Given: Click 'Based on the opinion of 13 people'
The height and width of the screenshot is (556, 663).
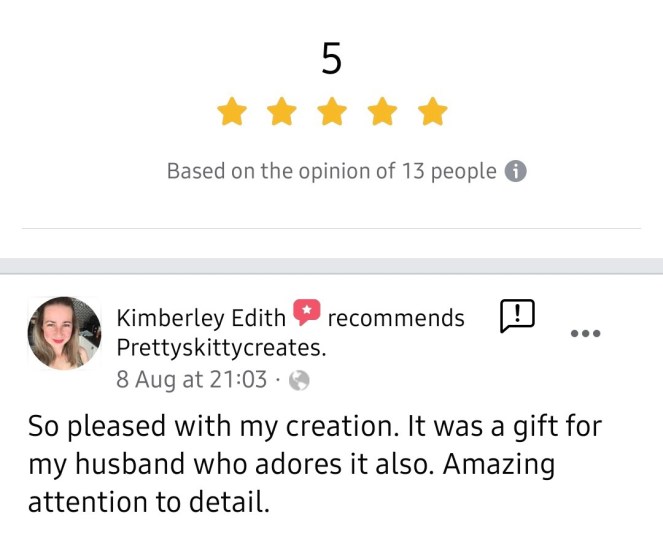Looking at the screenshot, I should coord(331,171).
